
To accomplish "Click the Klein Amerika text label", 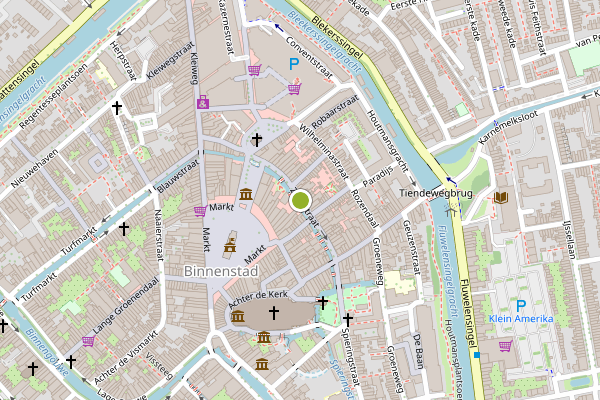I will pos(521,319).
